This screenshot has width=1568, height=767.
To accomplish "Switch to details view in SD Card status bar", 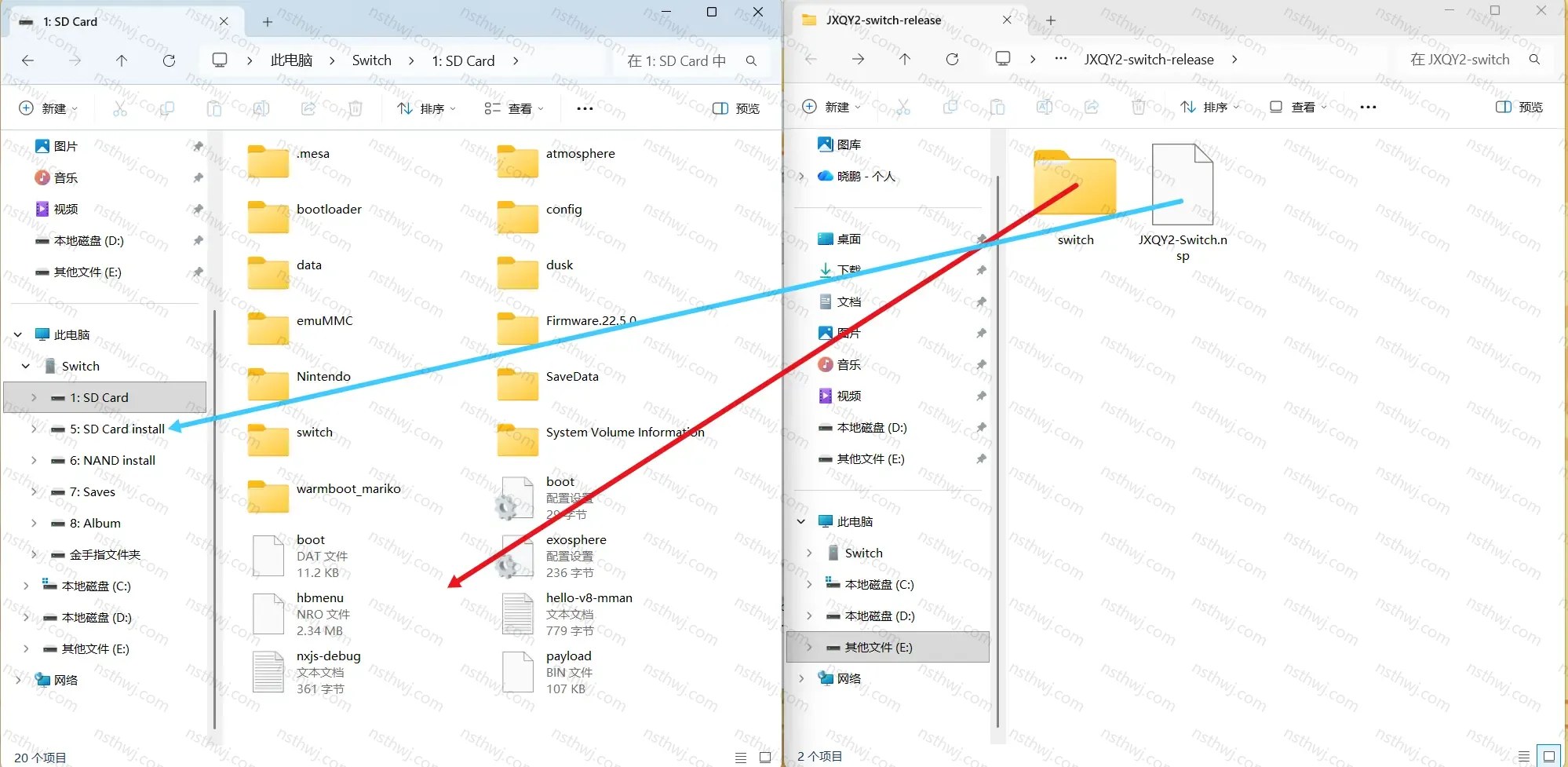I will tap(741, 758).
